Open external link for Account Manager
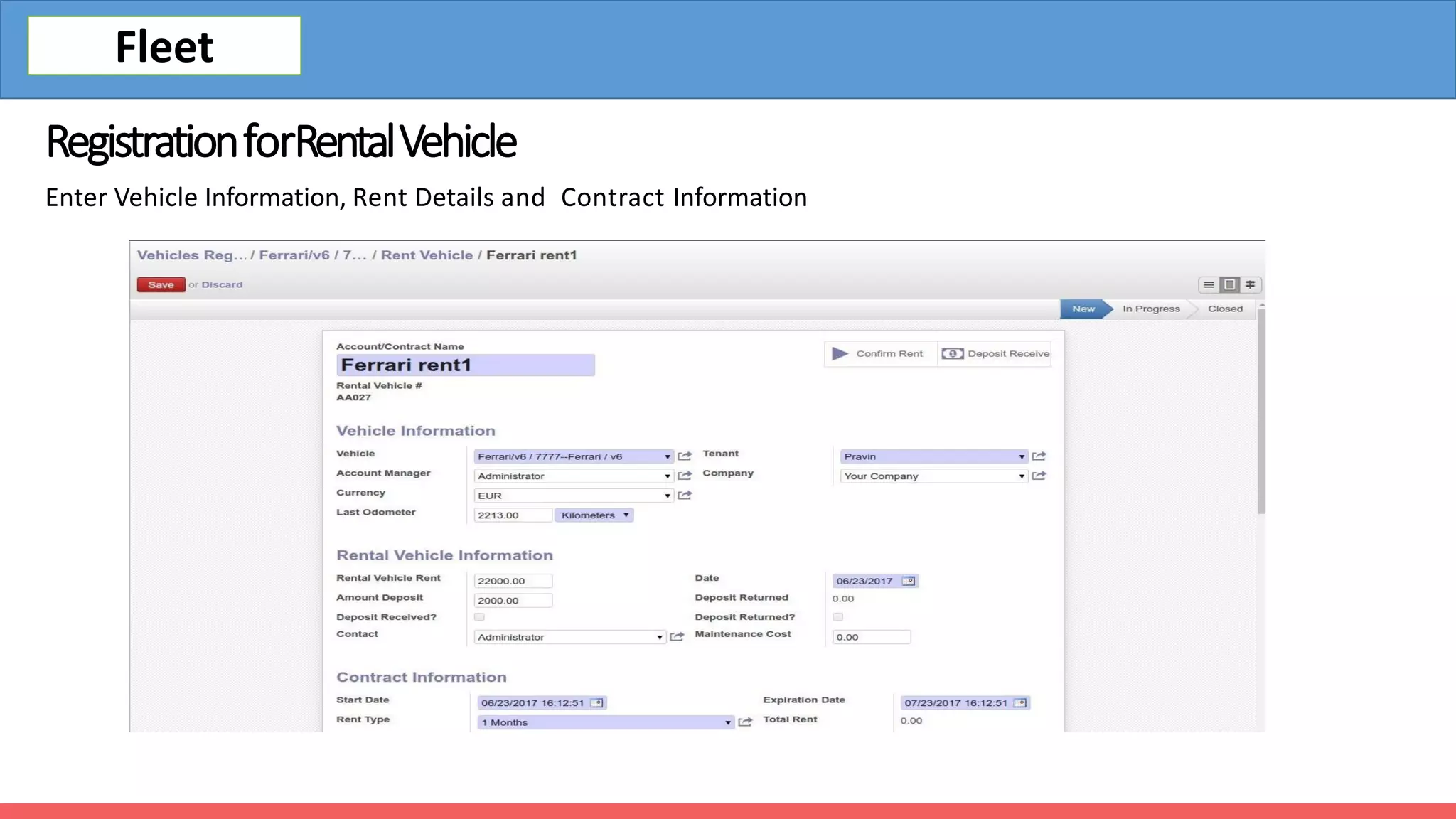This screenshot has width=1456, height=819. point(685,476)
